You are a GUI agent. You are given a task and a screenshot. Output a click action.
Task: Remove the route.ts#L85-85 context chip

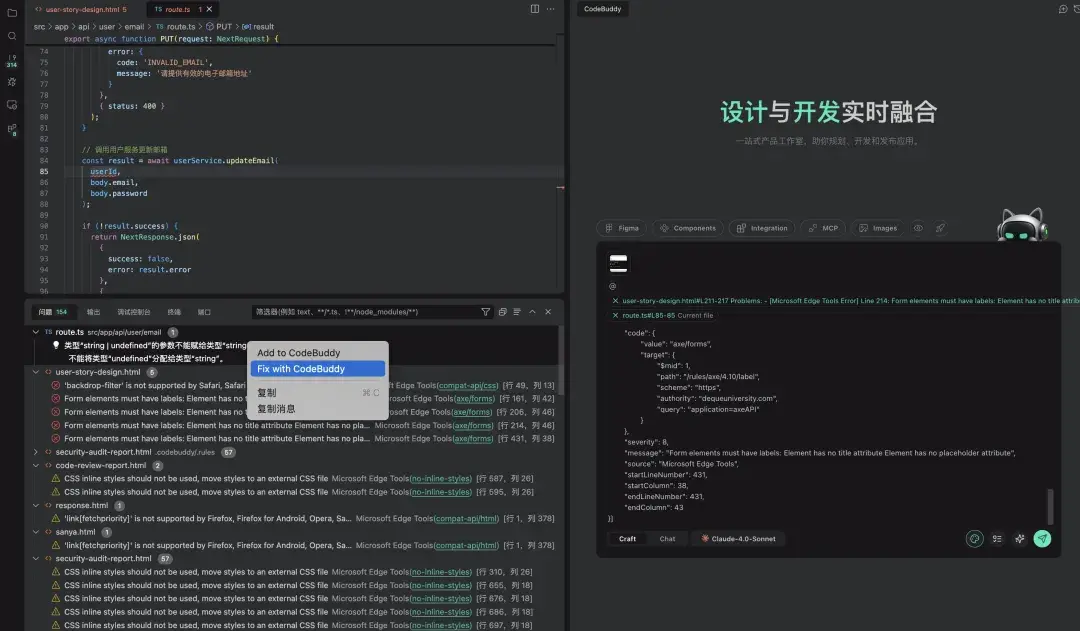pos(617,315)
